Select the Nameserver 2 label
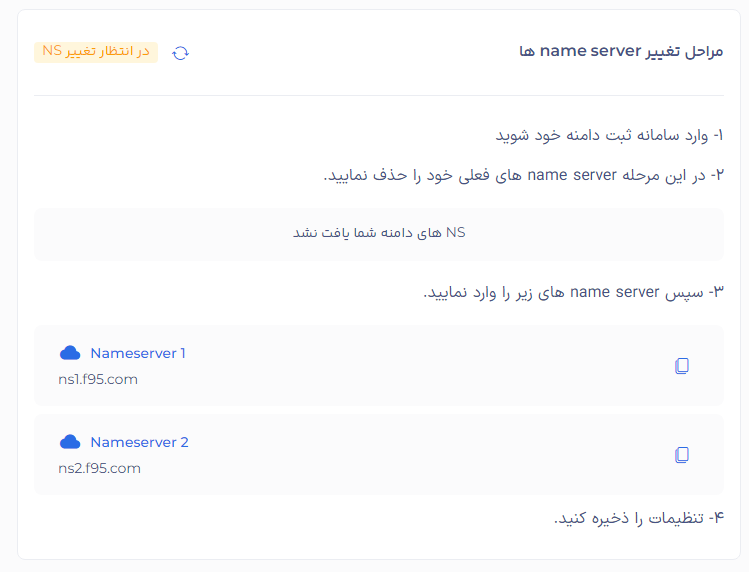 coord(139,442)
